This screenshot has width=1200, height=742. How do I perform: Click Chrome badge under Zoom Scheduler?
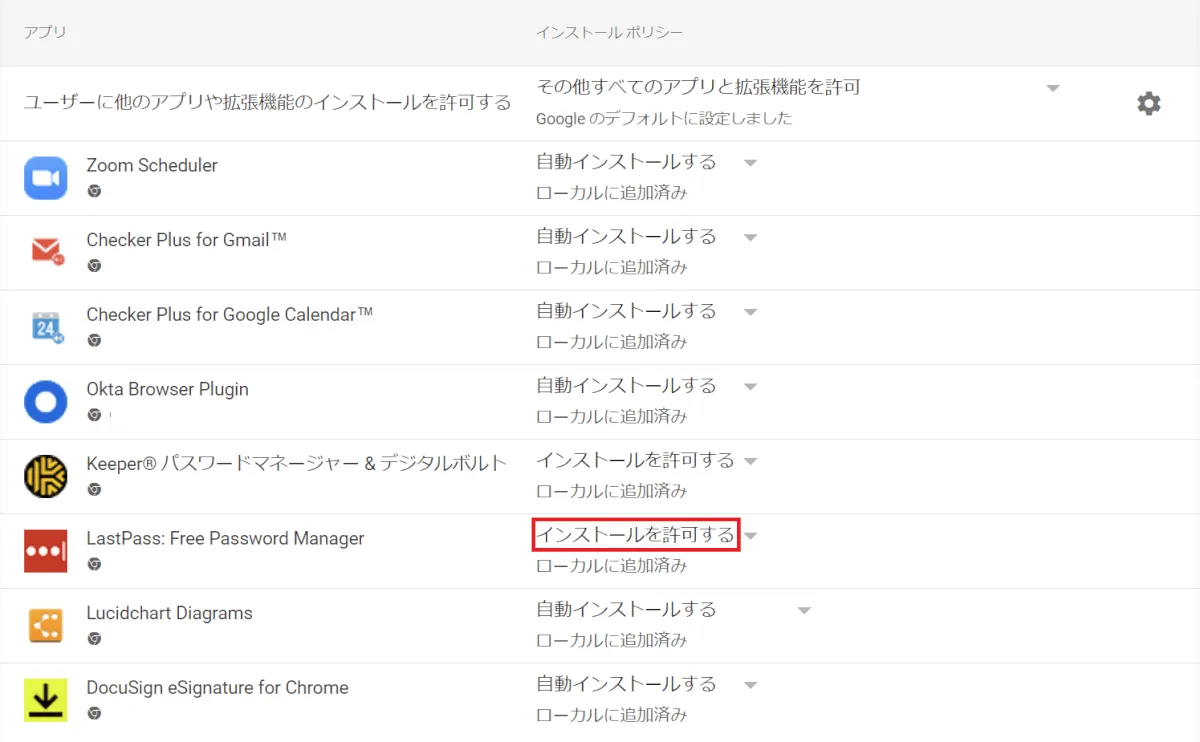94,191
